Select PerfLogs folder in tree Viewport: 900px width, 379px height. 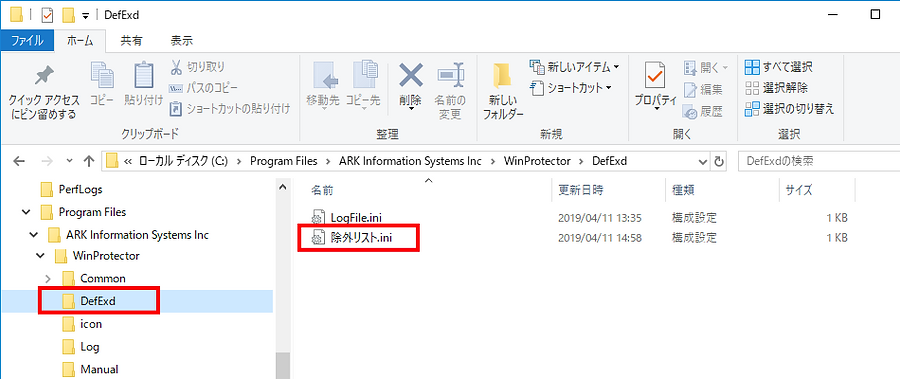(x=72, y=189)
